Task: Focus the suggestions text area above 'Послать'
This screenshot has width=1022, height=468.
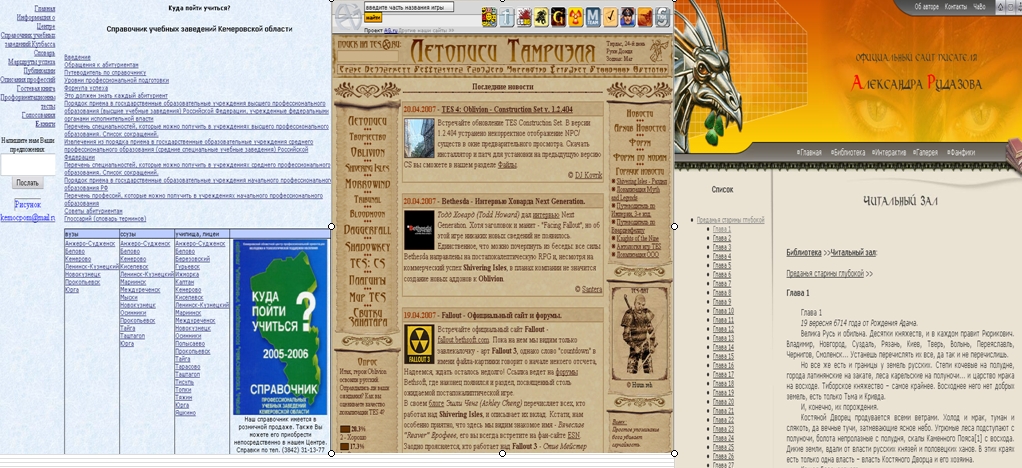Action: pos(27,164)
